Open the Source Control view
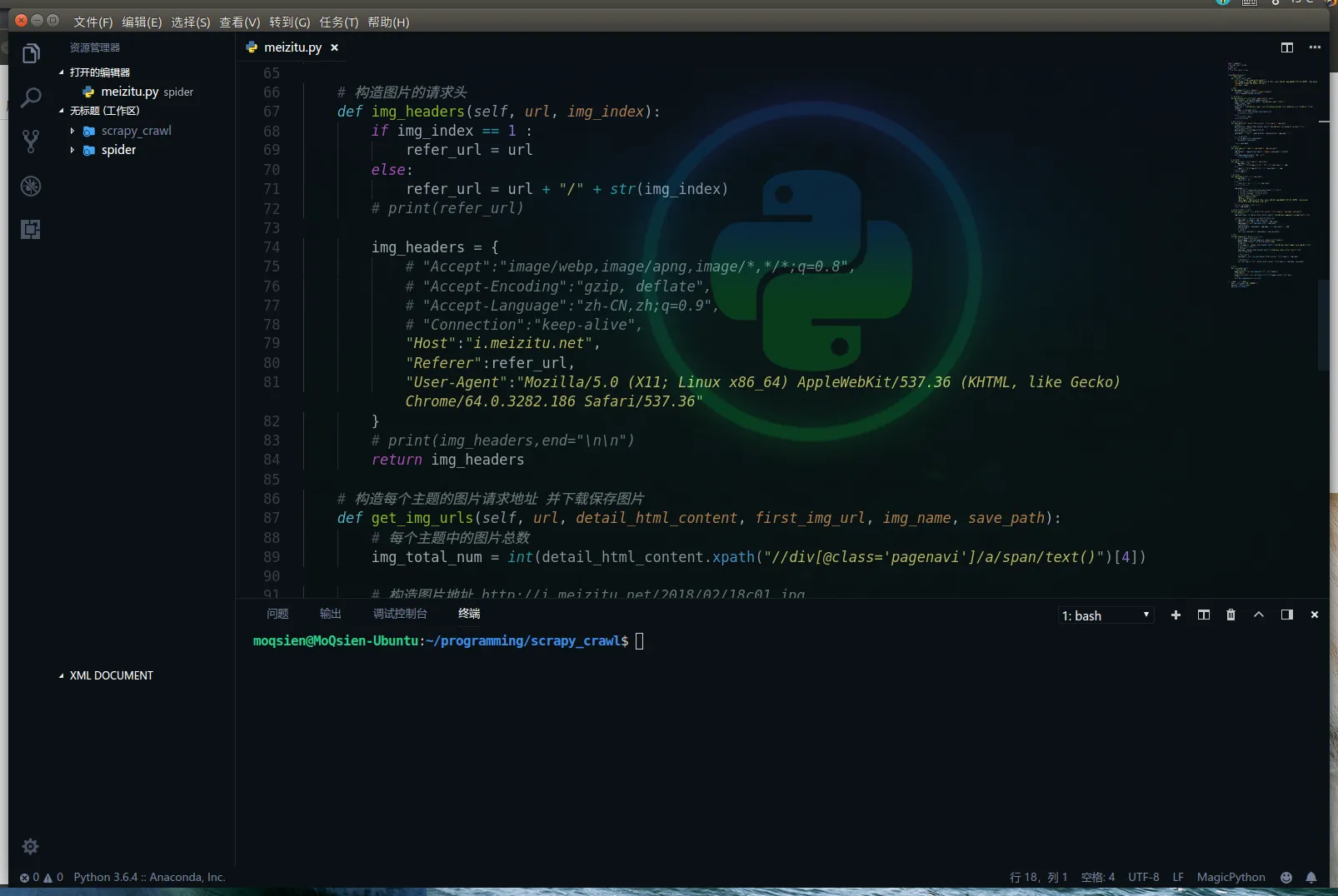The image size is (1338, 896). point(31,142)
